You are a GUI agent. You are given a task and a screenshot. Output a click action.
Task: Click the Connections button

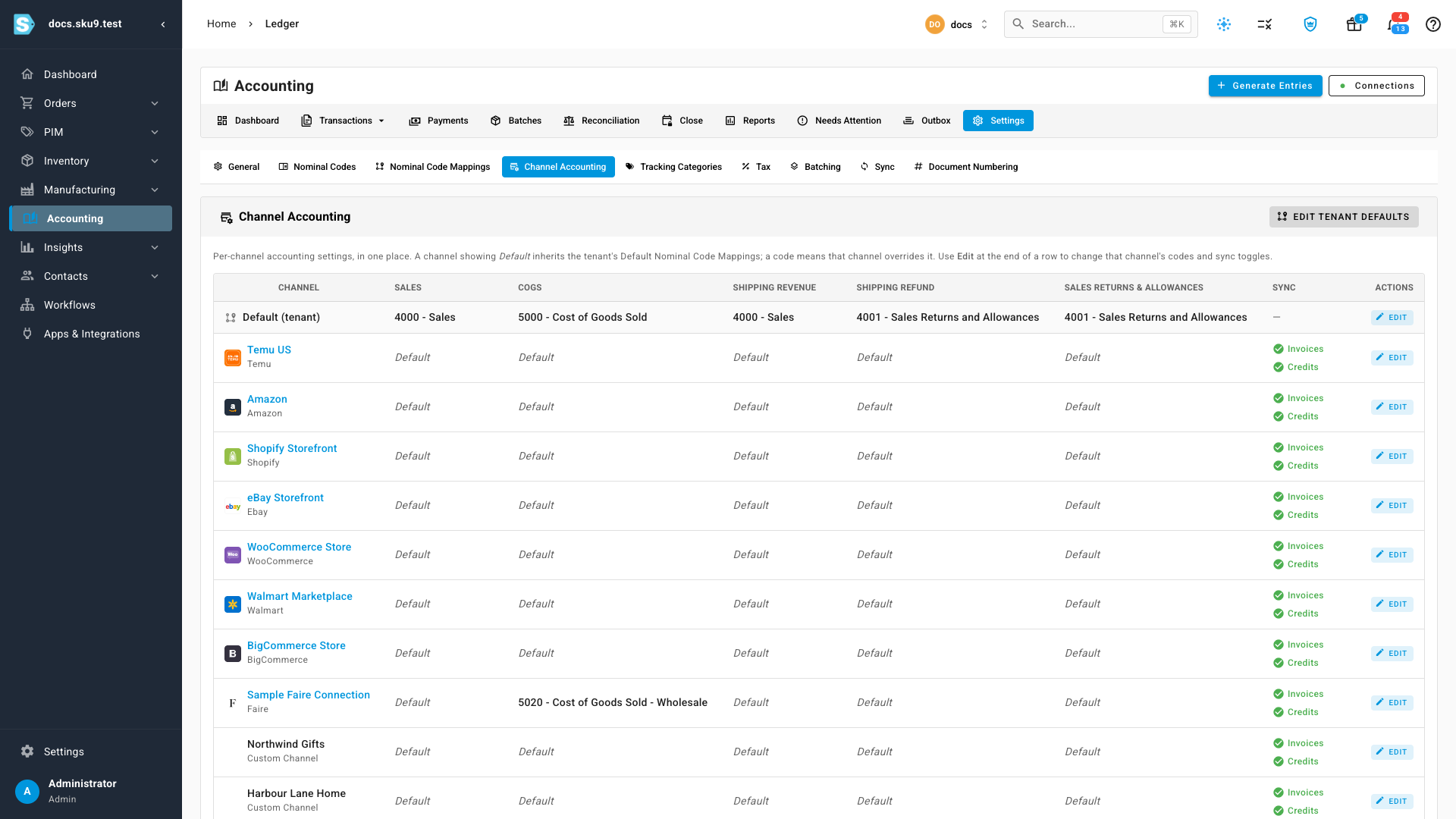1376,86
